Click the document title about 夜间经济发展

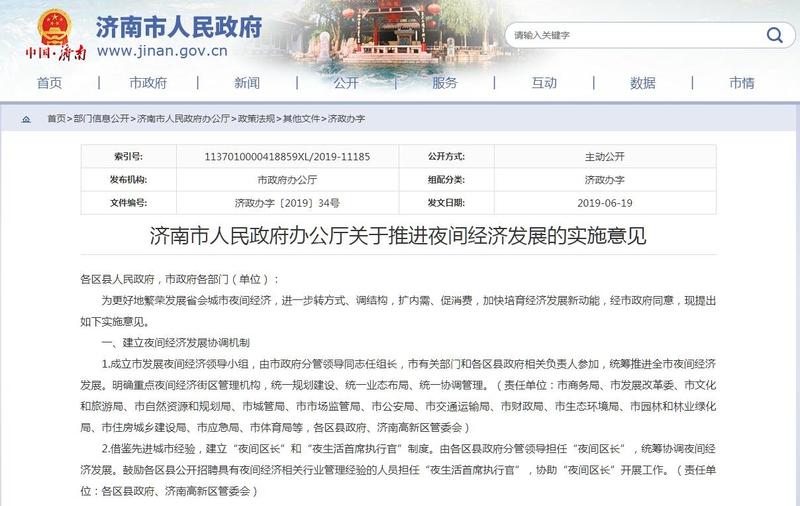coord(398,236)
